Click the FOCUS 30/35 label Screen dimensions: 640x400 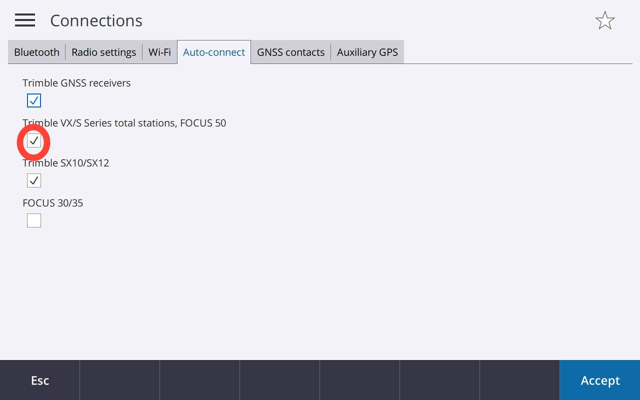point(53,203)
